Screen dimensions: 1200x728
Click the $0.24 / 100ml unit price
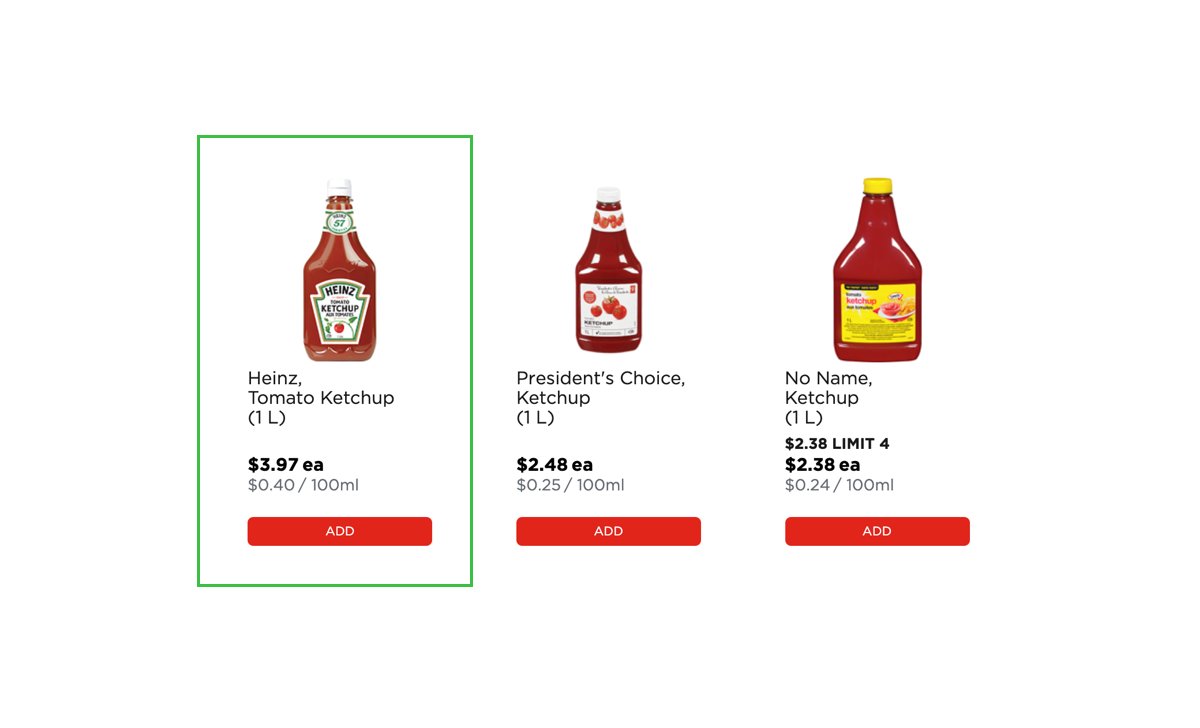coord(839,486)
